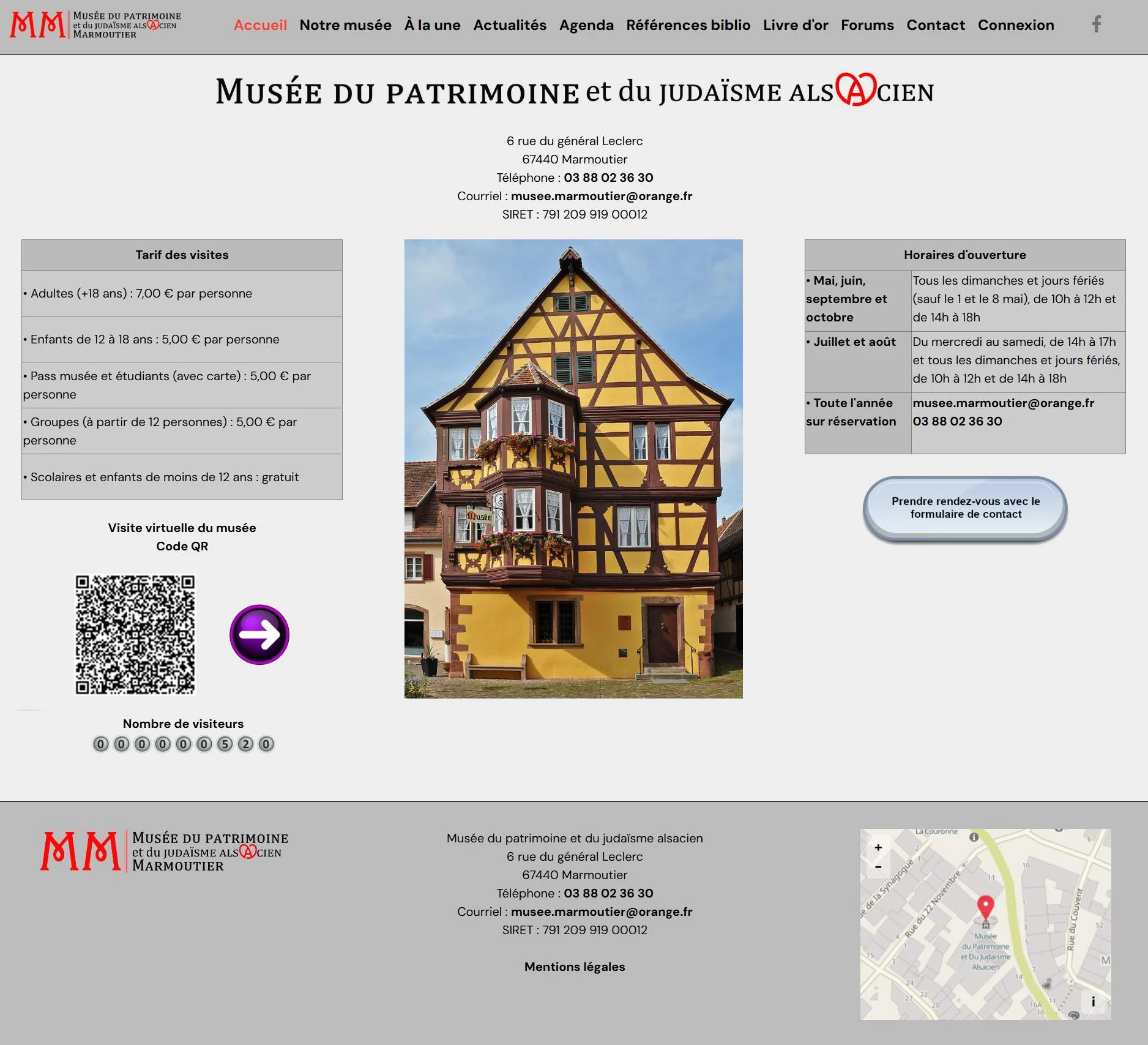Open the Connexion page
The image size is (1148, 1045).
click(1016, 25)
